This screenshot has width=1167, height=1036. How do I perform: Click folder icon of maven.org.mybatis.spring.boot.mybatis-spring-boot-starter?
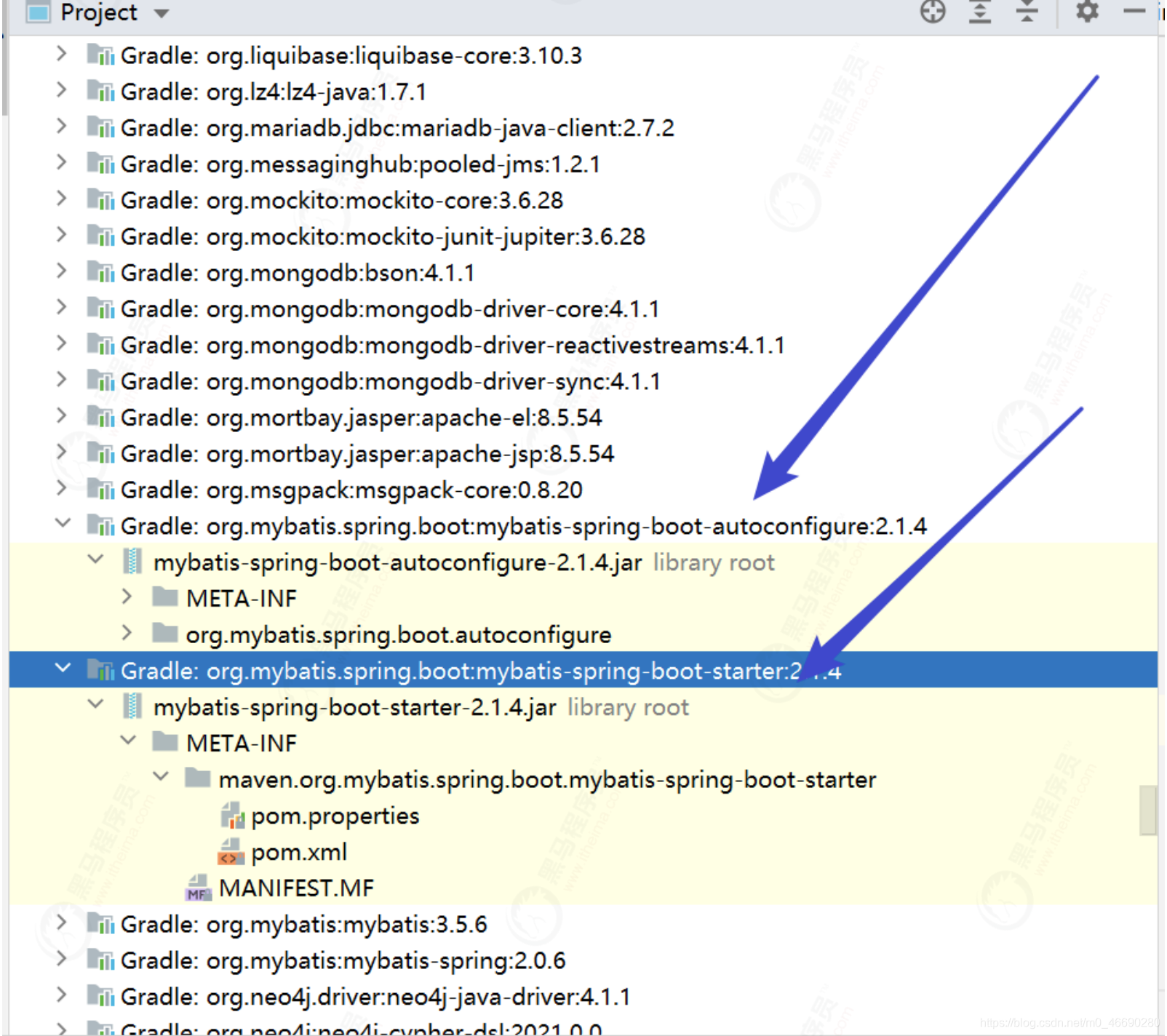coord(197,778)
